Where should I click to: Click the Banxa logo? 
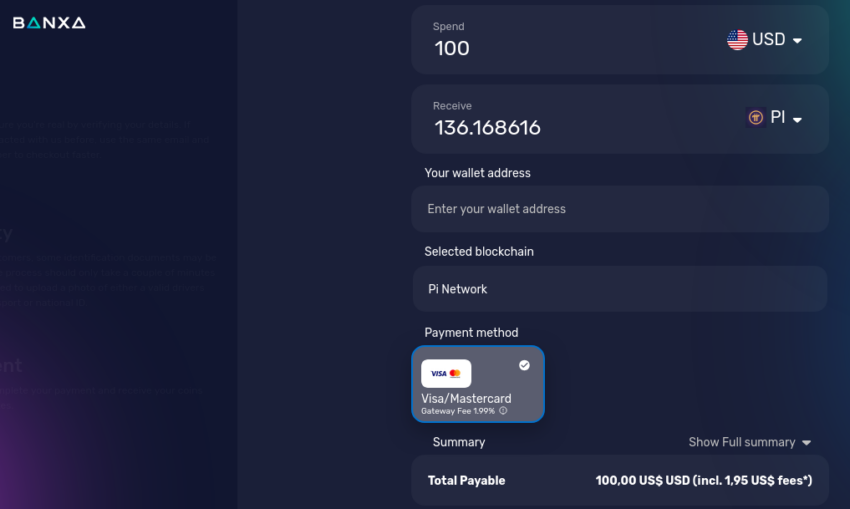(49, 23)
